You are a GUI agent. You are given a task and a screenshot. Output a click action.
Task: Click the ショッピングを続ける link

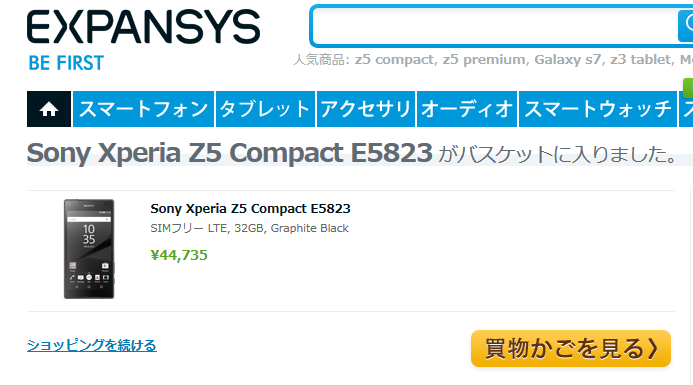click(x=91, y=345)
